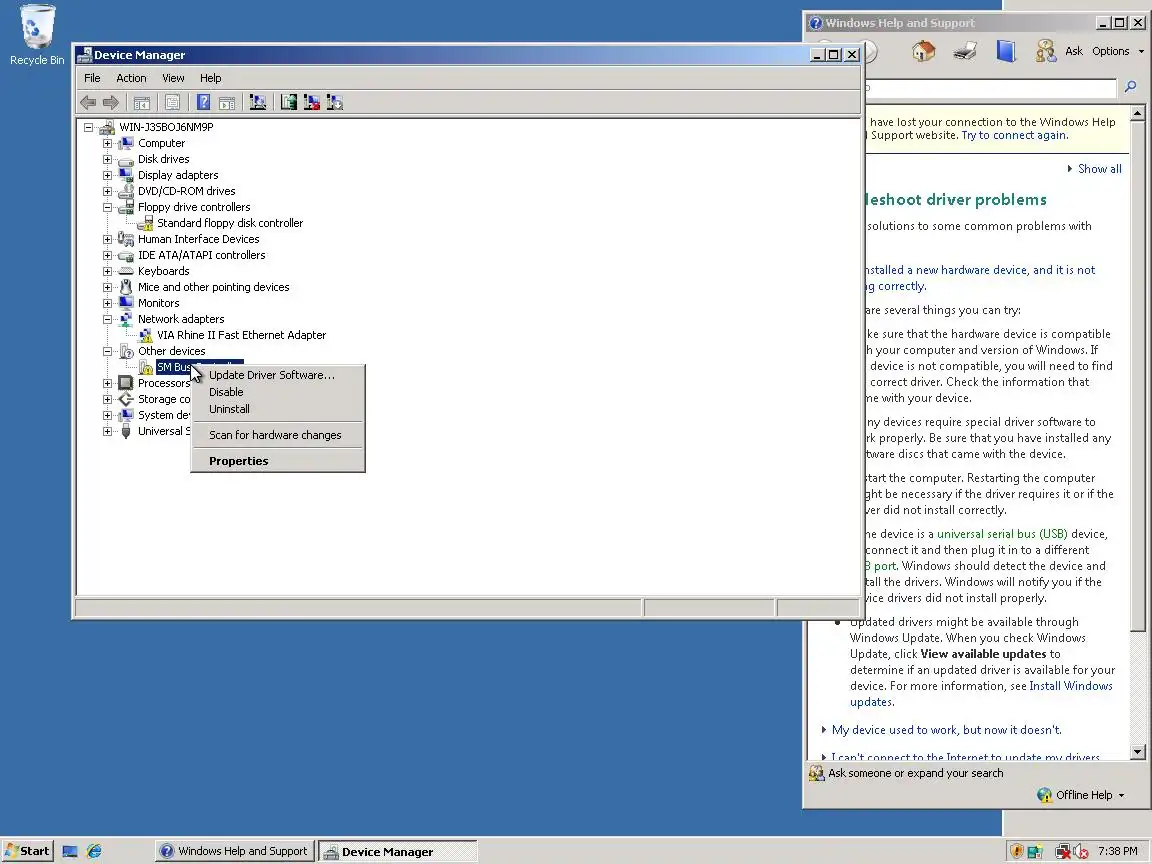This screenshot has height=864, width=1152.
Task: Open the Help menu in Device Manager
Action: 211,78
